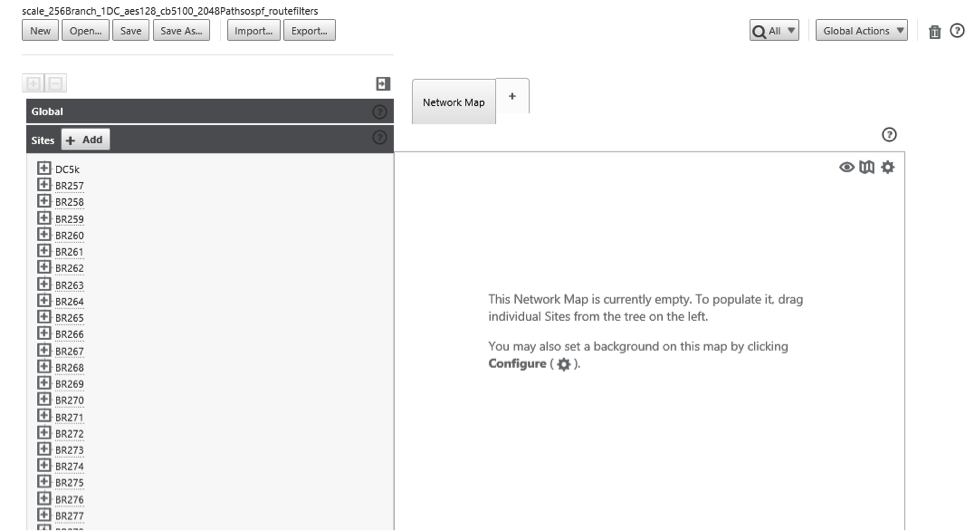Click the trash can delete icon
Screen dimensions: 975x531
935,32
